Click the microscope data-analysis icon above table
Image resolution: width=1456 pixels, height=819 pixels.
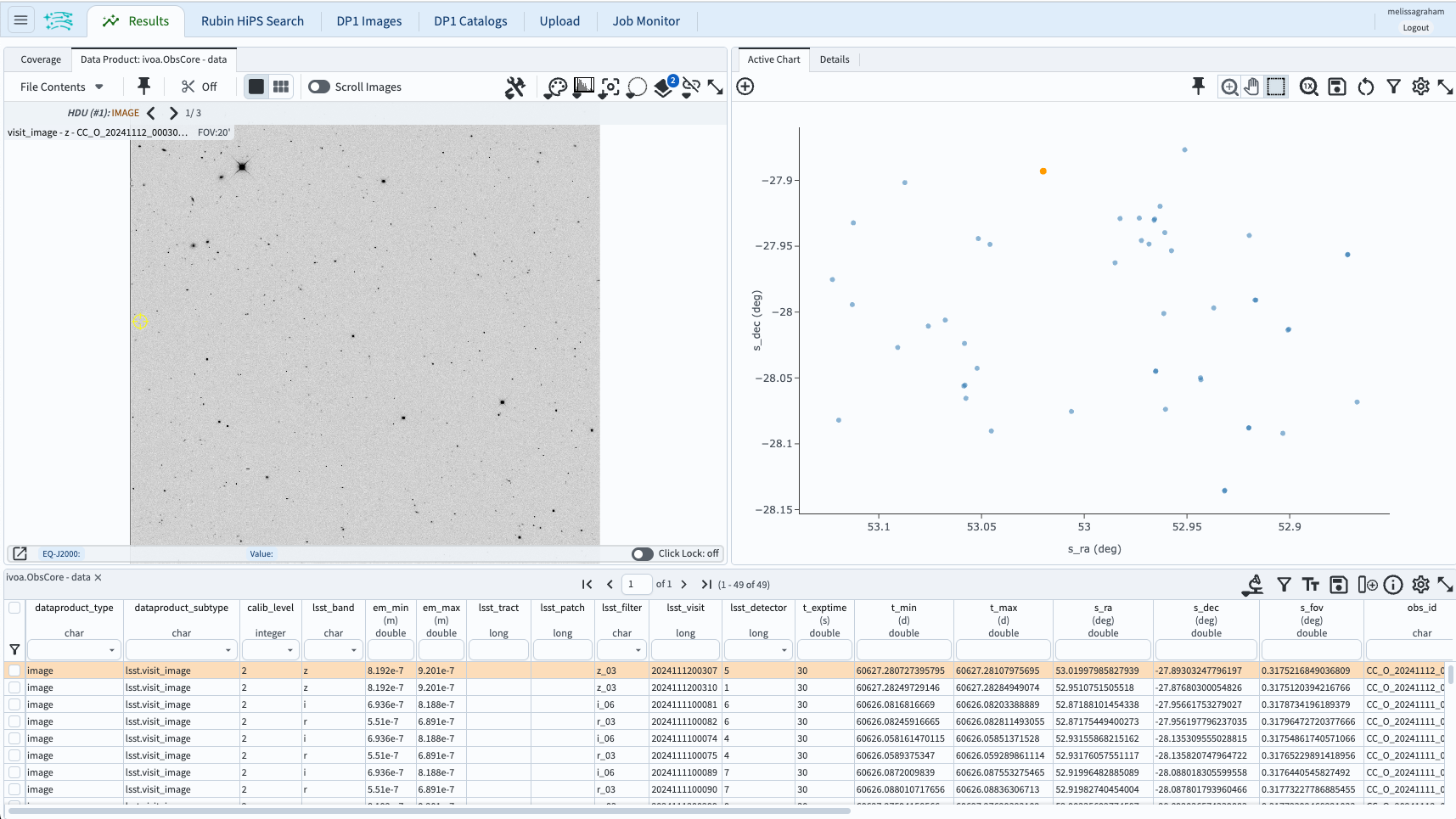(x=1253, y=584)
